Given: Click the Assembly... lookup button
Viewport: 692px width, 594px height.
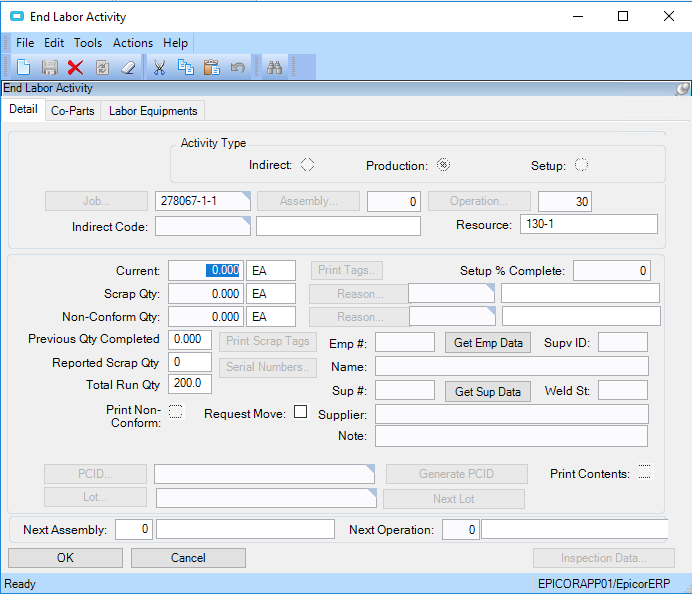Looking at the screenshot, I should coord(308,201).
